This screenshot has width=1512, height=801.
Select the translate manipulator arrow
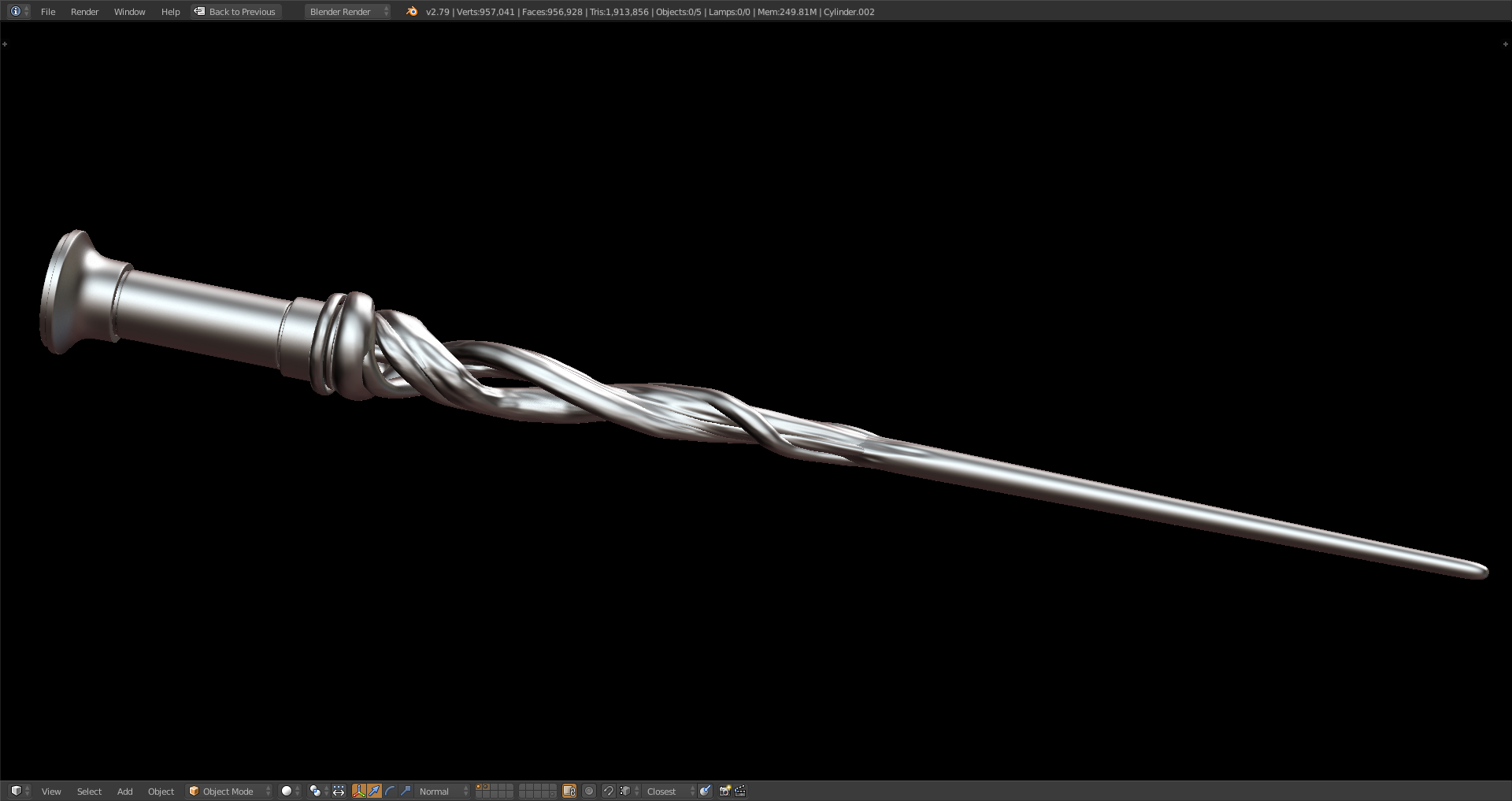(x=374, y=791)
